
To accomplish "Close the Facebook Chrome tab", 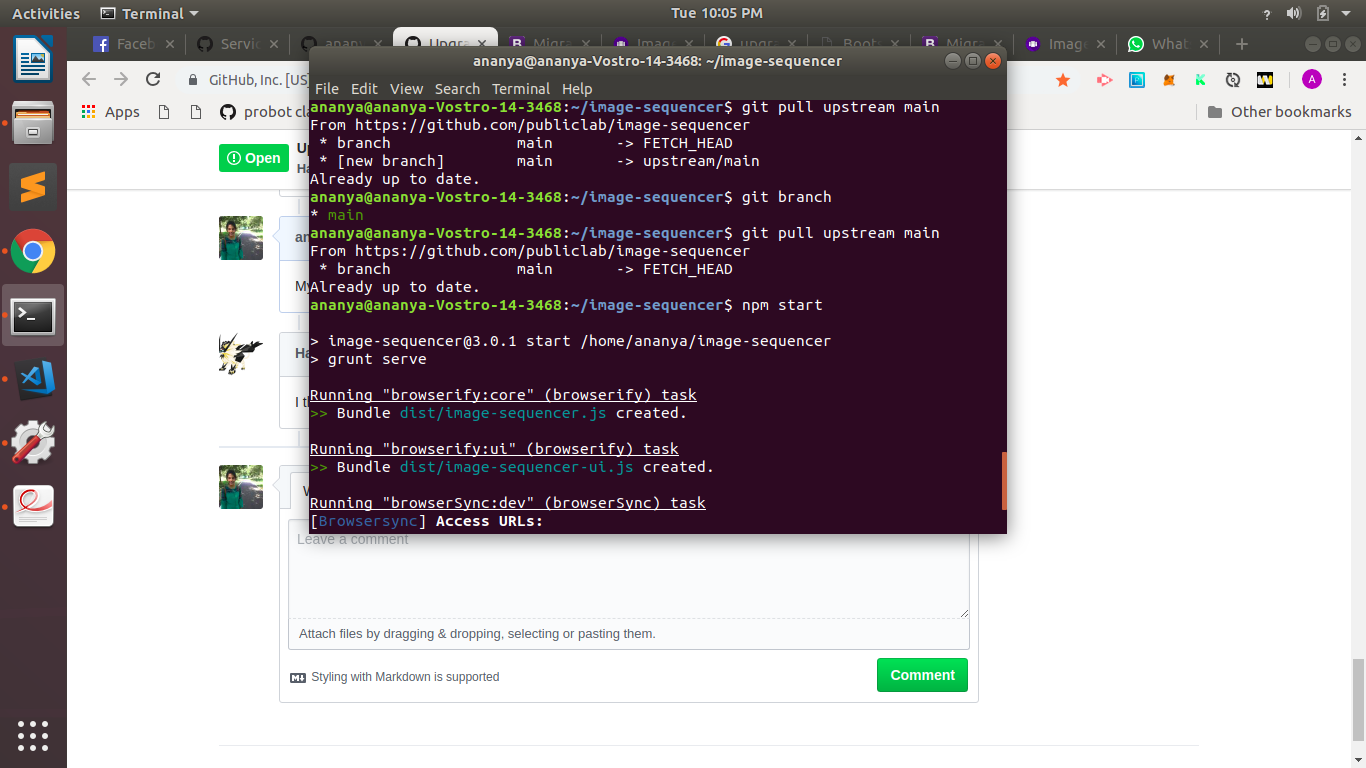I will tap(169, 44).
